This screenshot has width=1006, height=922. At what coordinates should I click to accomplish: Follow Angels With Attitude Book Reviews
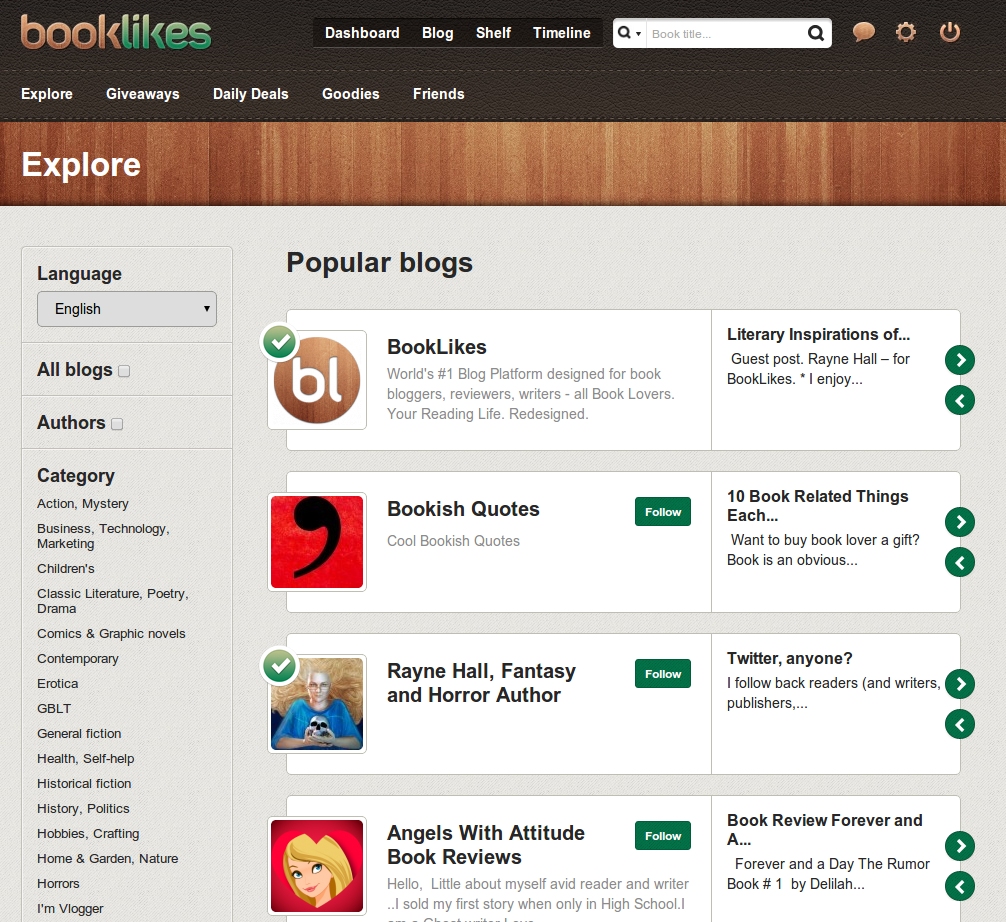click(663, 836)
